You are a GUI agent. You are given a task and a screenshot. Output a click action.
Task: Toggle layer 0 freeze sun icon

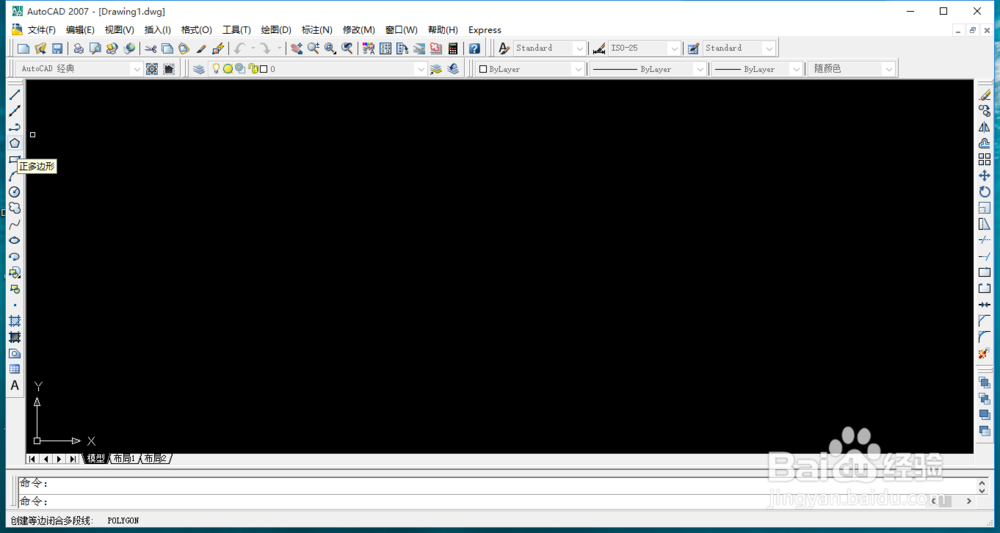pyautogui.click(x=228, y=69)
